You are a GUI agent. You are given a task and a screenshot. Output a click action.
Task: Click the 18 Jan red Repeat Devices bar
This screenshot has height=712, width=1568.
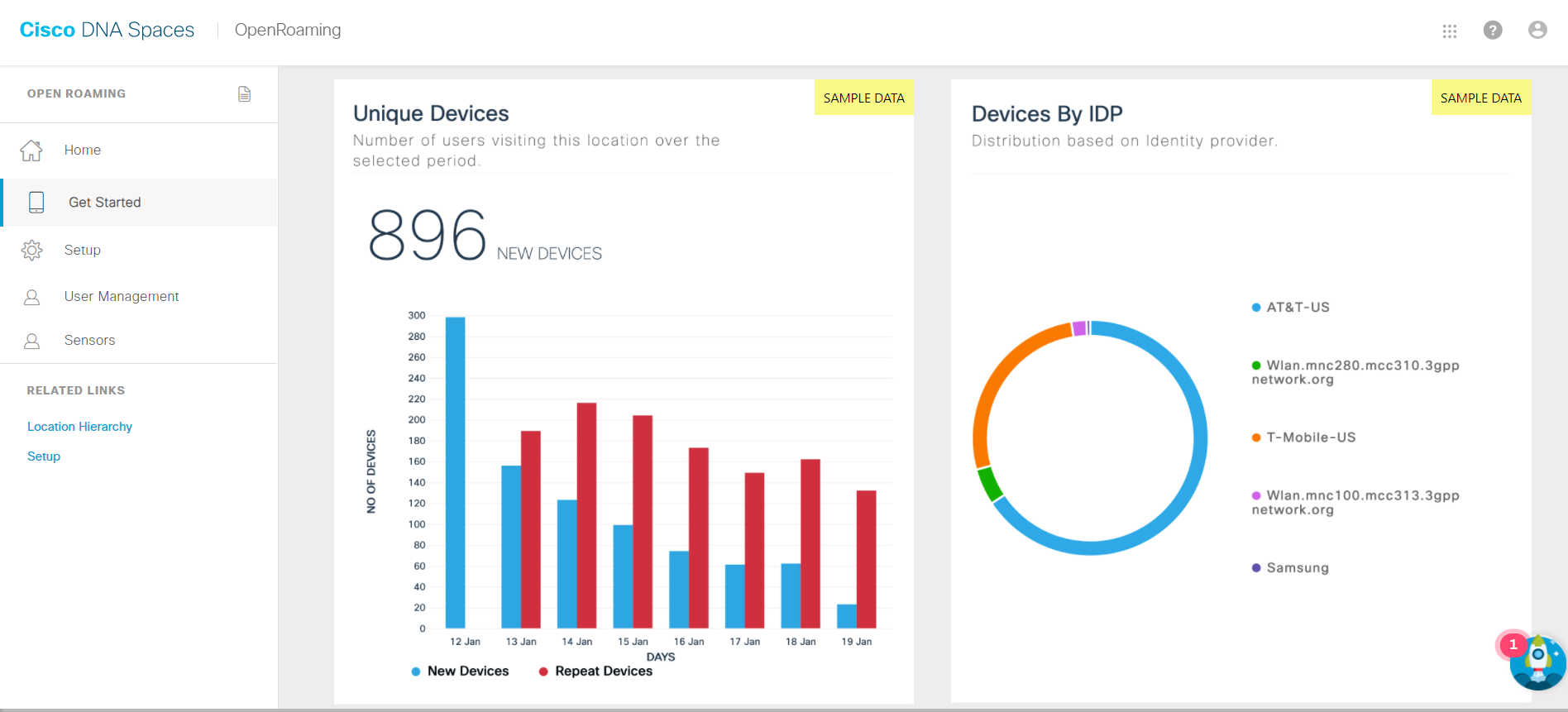coord(810,544)
